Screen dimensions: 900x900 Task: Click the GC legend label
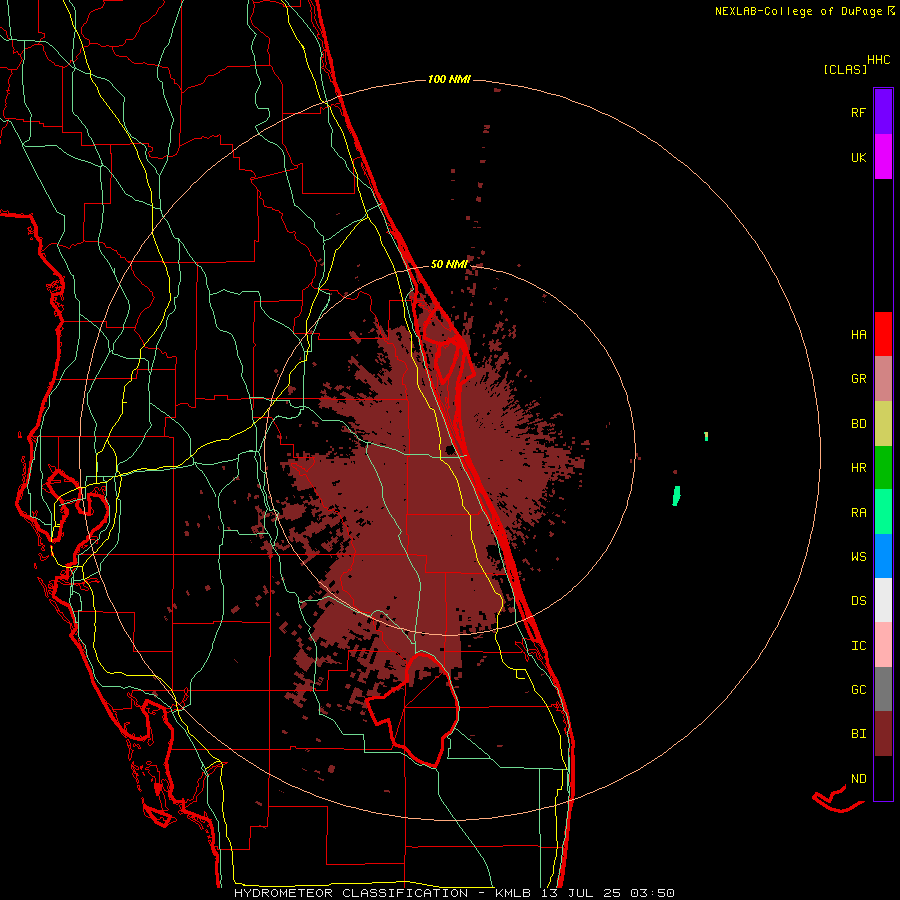click(x=859, y=689)
